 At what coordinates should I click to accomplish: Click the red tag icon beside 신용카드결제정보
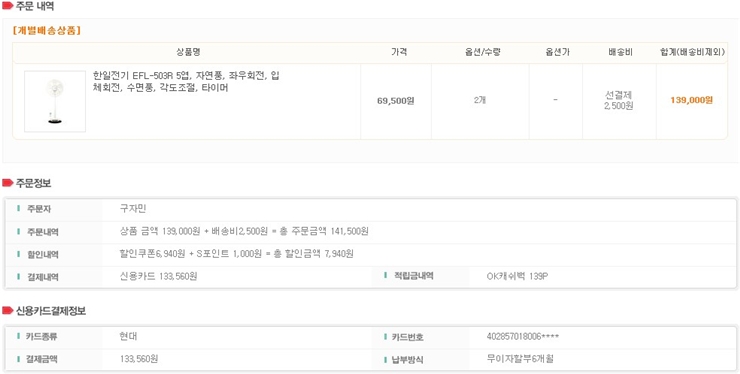(7, 311)
